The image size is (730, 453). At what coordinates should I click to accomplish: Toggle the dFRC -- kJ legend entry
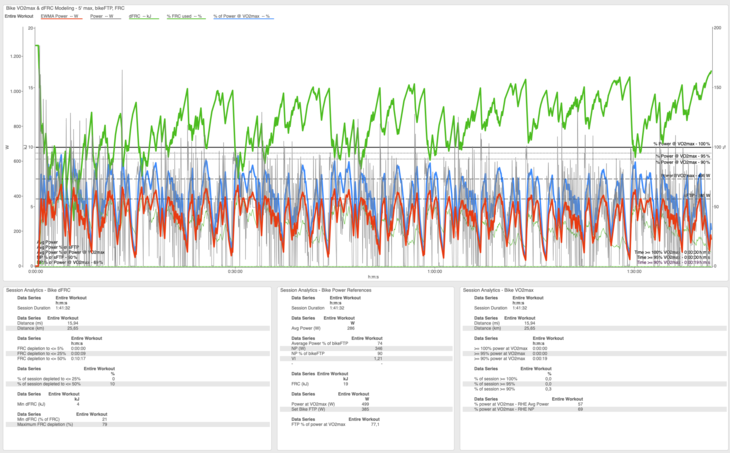tap(144, 16)
